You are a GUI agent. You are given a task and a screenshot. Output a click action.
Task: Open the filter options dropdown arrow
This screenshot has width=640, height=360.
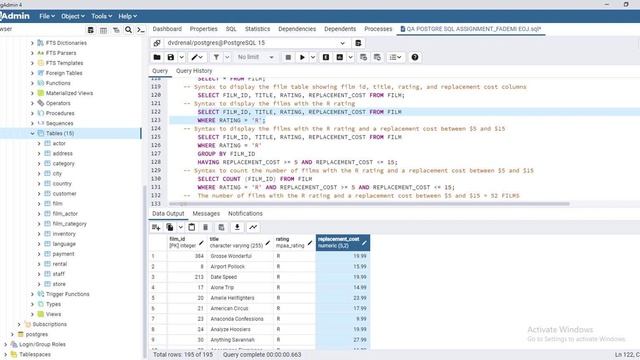tap(227, 57)
